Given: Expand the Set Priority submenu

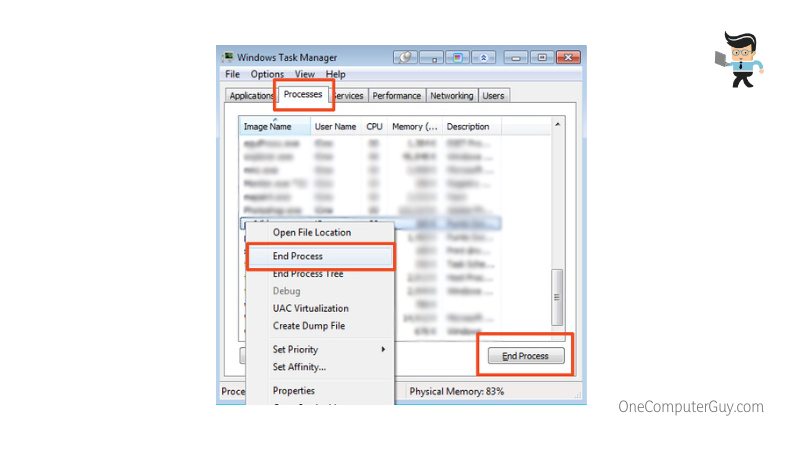Looking at the screenshot, I should point(320,349).
